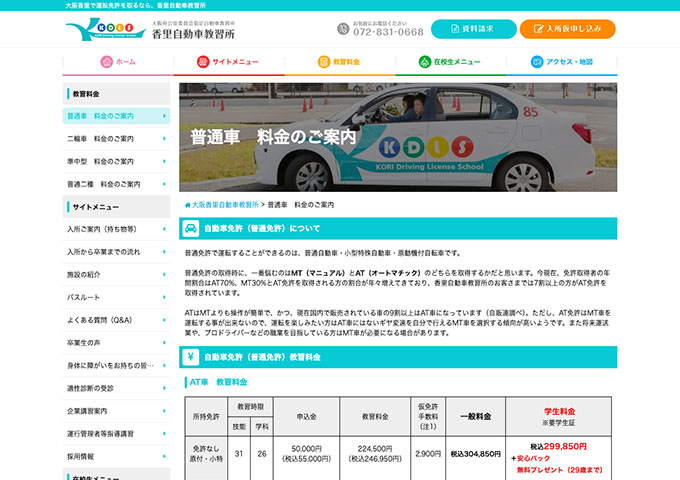The width and height of the screenshot is (680, 480).
Task: Click the red サイトメニュー icon
Action: [203, 62]
